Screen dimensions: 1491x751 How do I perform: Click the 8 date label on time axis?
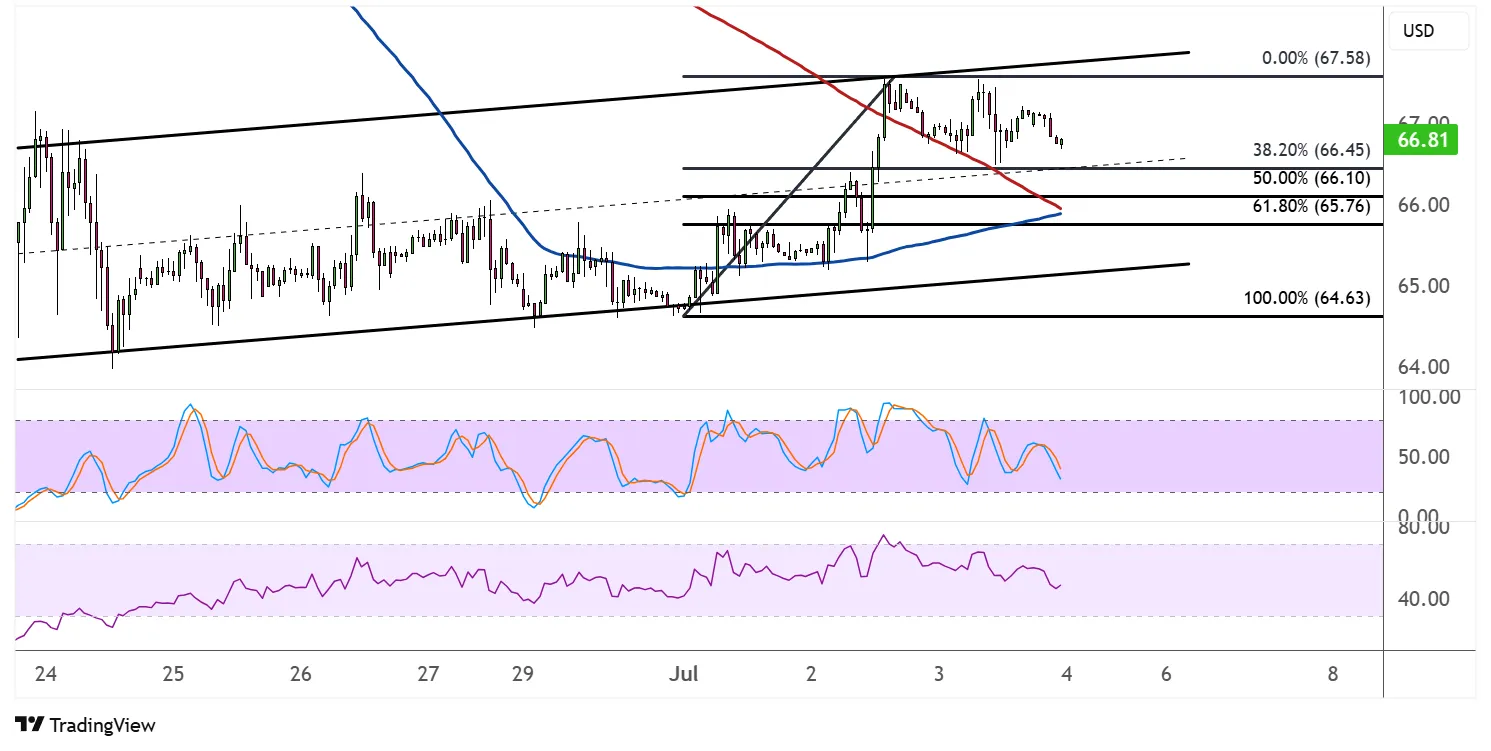click(1333, 674)
